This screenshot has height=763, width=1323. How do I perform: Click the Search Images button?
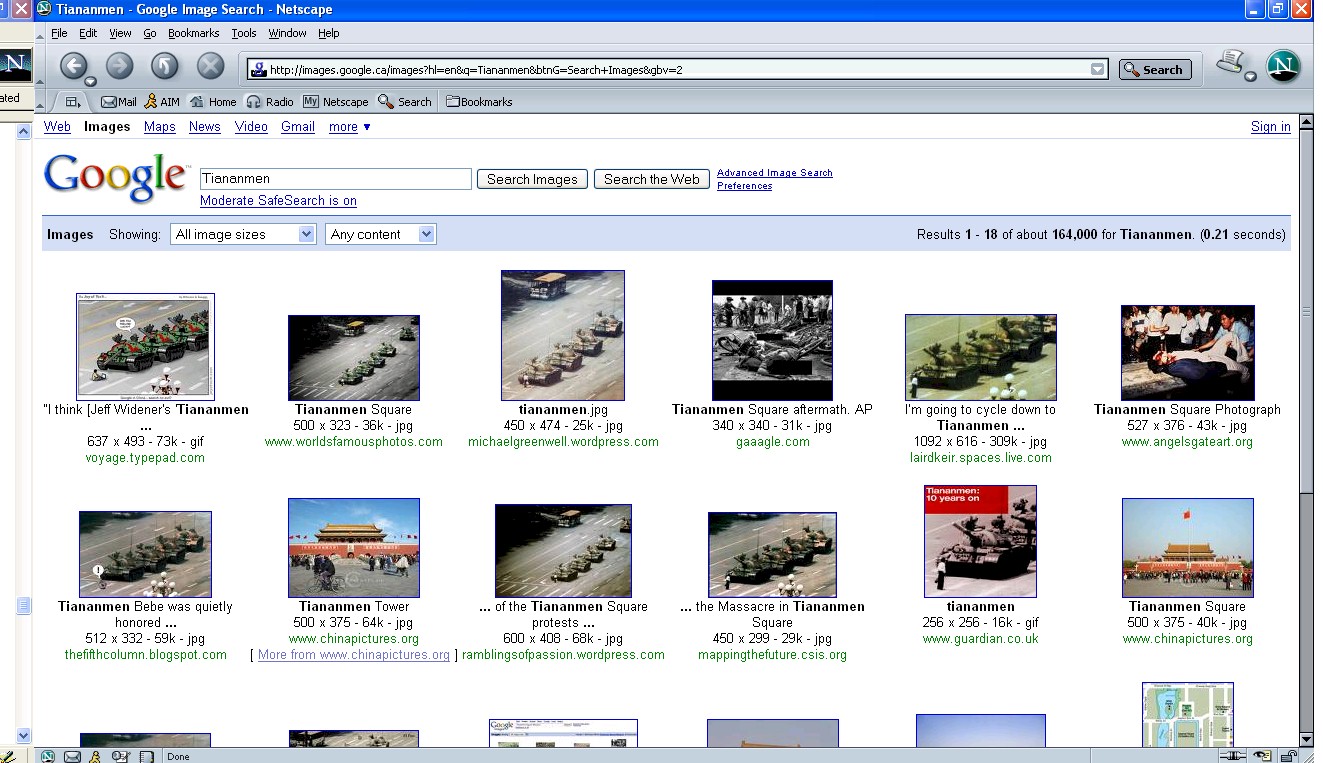532,179
